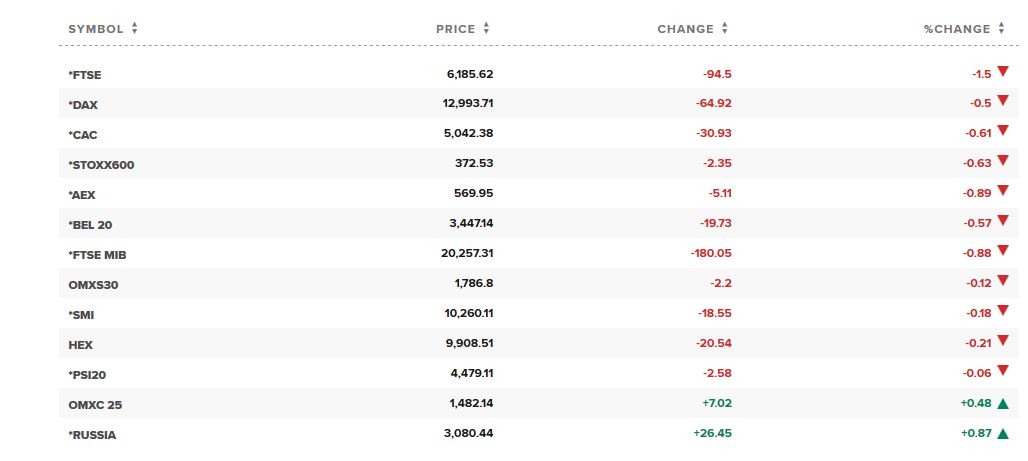This screenshot has width=1028, height=461.
Task: Click the RUSSIA change value +26.45
Action: pyautogui.click(x=713, y=433)
